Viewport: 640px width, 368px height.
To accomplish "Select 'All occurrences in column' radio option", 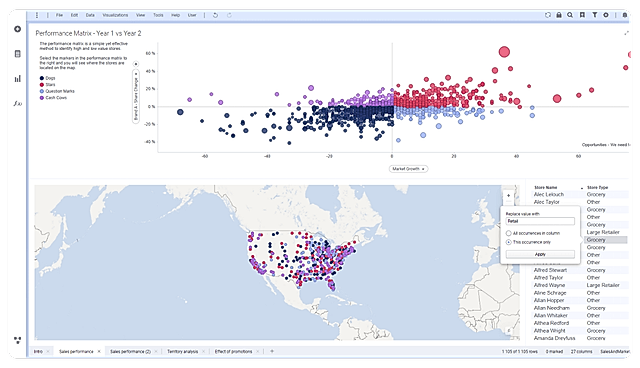I will 509,233.
